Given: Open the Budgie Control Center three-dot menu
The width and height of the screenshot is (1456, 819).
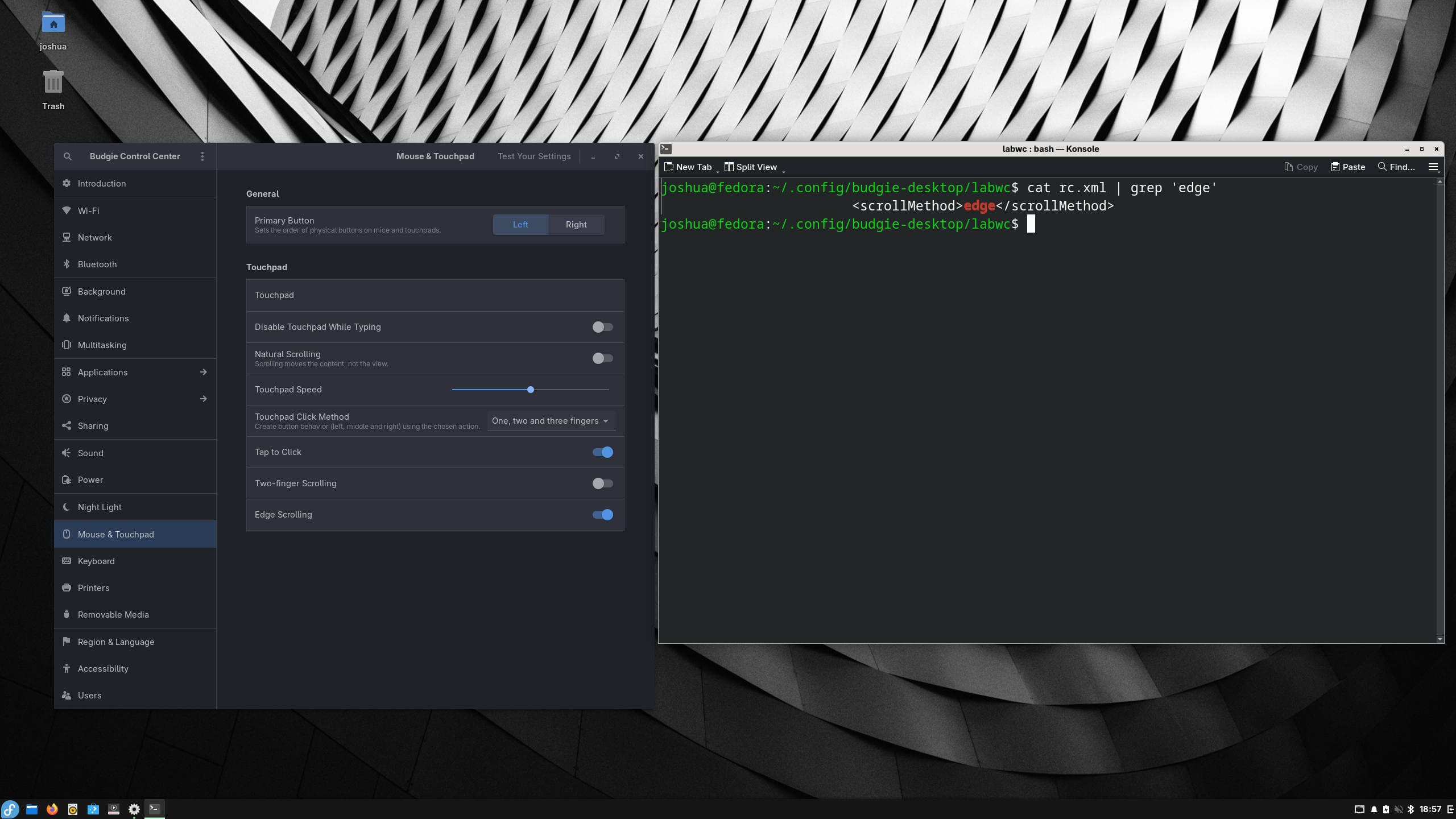Looking at the screenshot, I should 202,156.
